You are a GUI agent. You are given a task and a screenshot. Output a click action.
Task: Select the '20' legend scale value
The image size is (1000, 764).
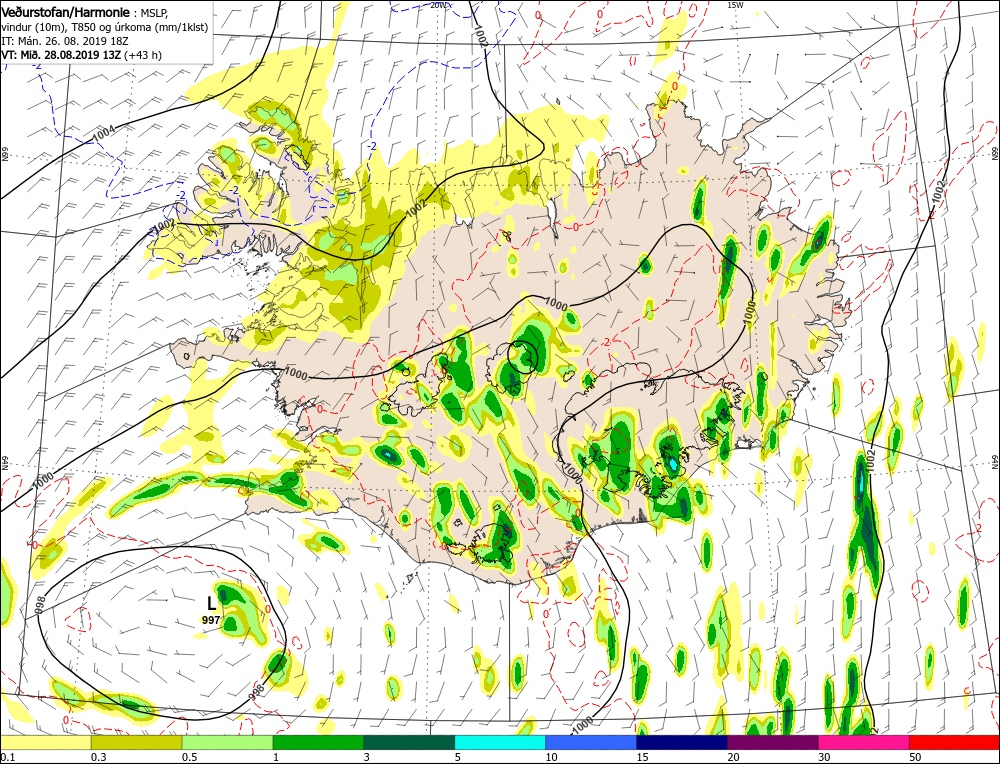tap(732, 756)
